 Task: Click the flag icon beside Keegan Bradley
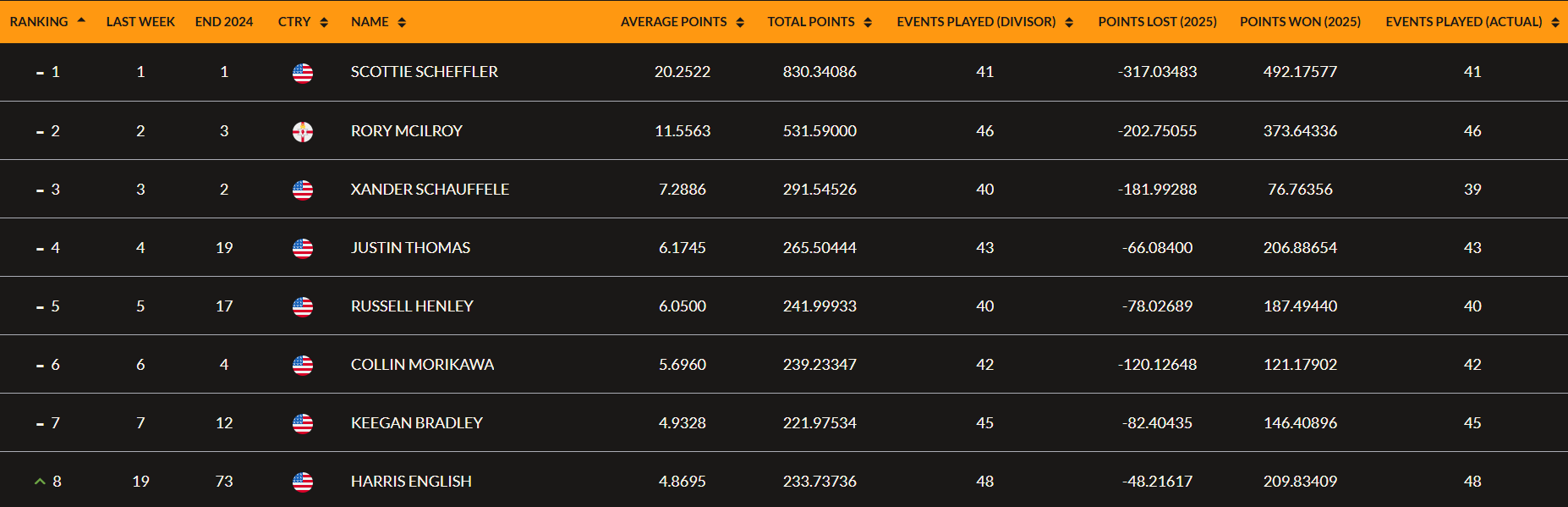click(x=302, y=423)
